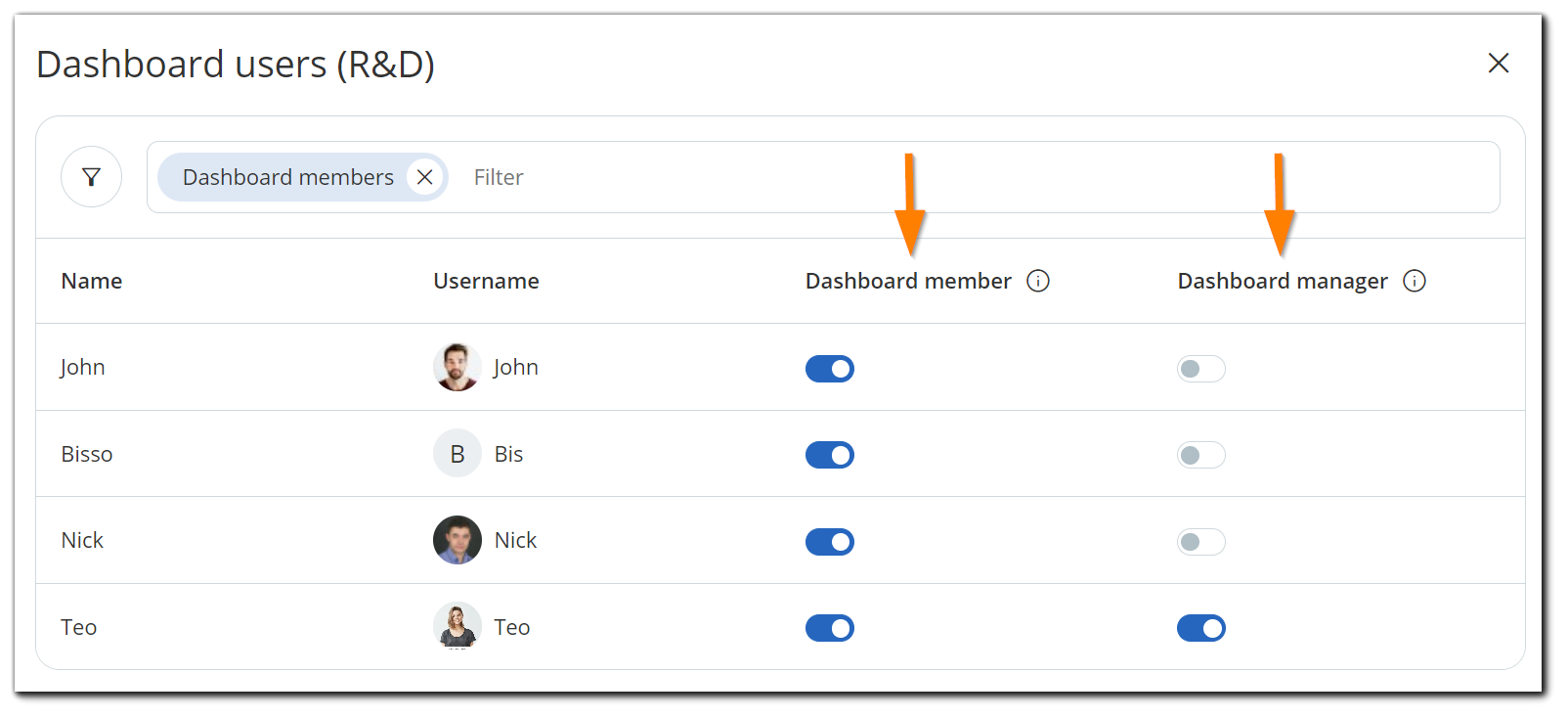Click the filter funnel icon

[91, 177]
